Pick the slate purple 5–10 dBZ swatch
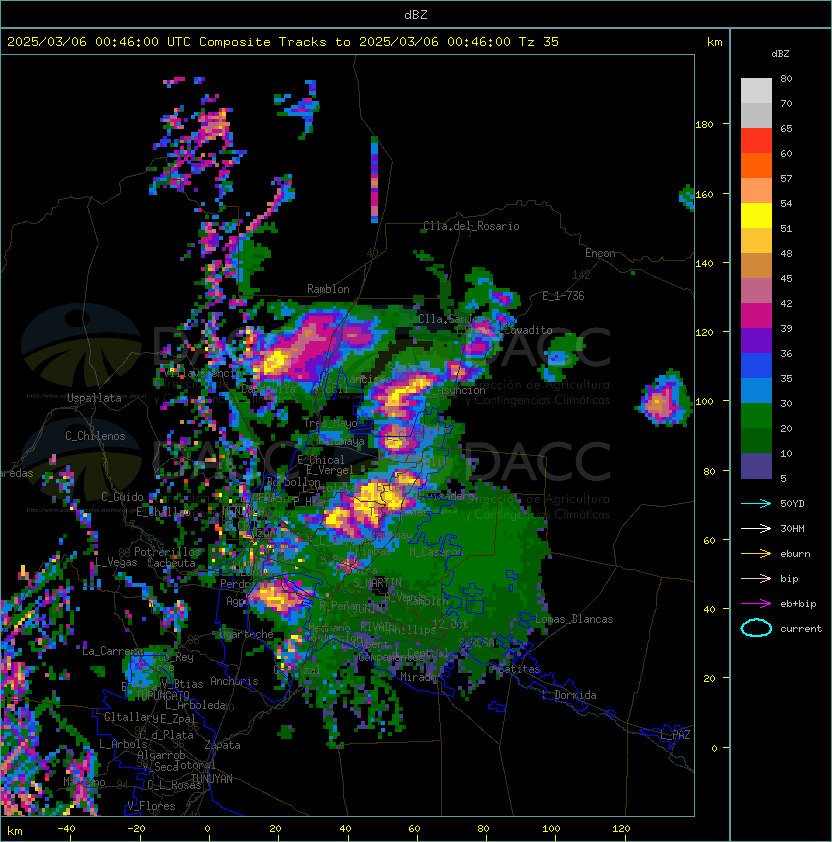Image resolution: width=832 pixels, height=842 pixels. click(756, 466)
